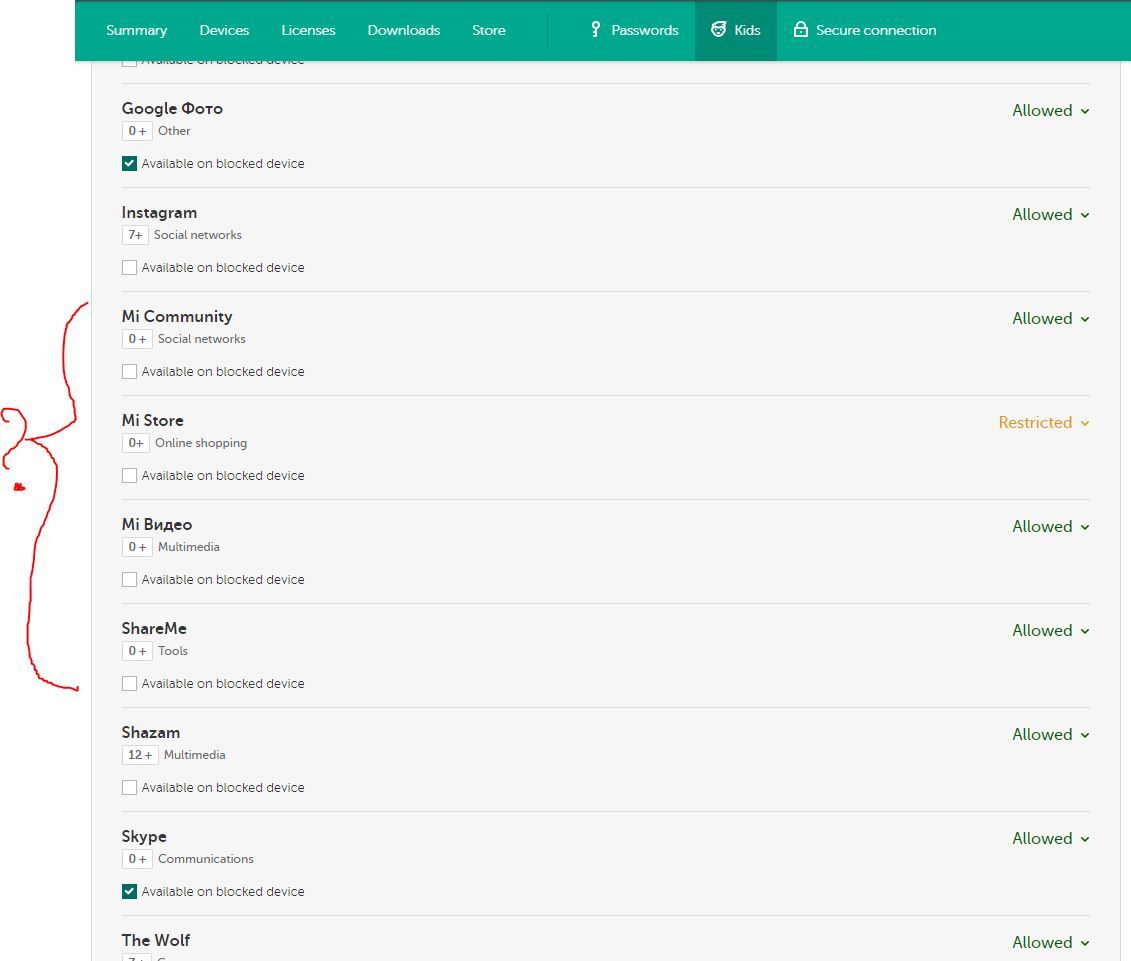Check Mi Community available on blocked device

(129, 372)
